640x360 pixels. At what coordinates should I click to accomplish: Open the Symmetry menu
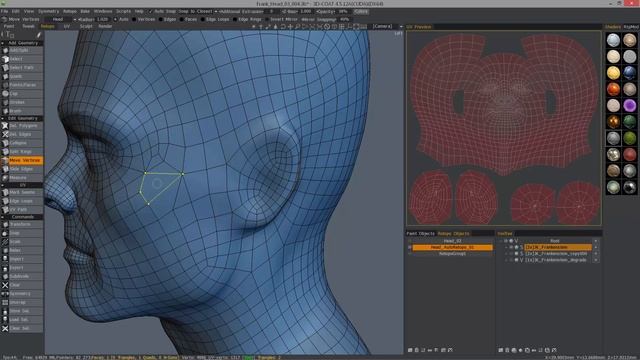(x=48, y=11)
